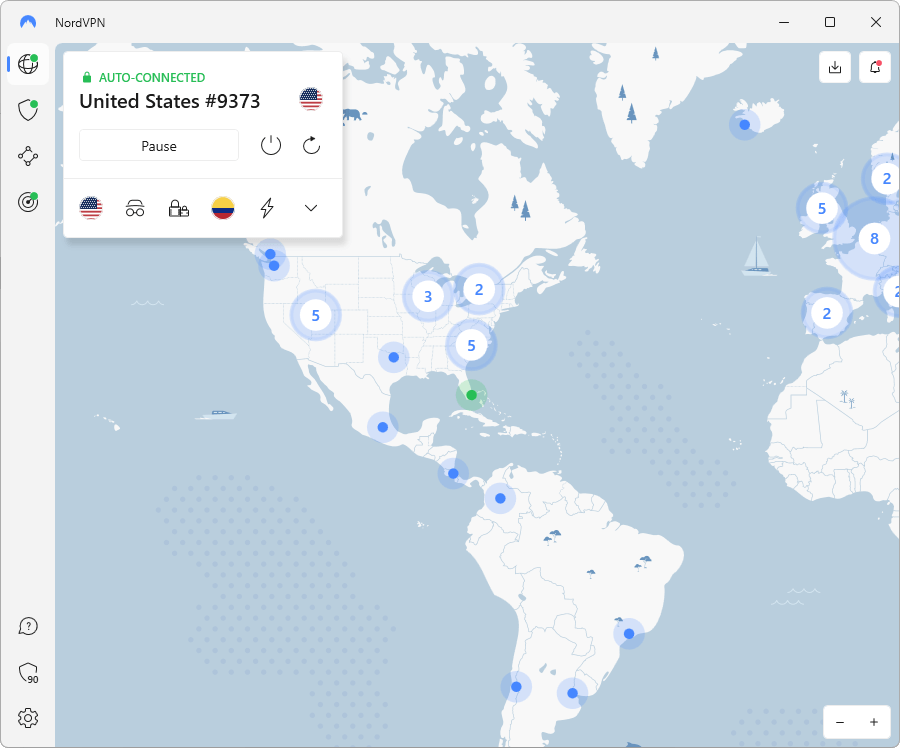Click the Brazil Sao Paulo server pin
Viewport: 900px width, 748px height.
(x=629, y=634)
